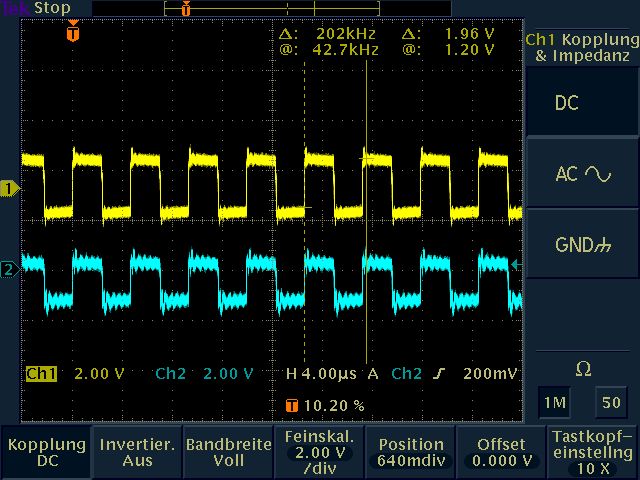Open the Kopplung DC menu

[x=45, y=452]
